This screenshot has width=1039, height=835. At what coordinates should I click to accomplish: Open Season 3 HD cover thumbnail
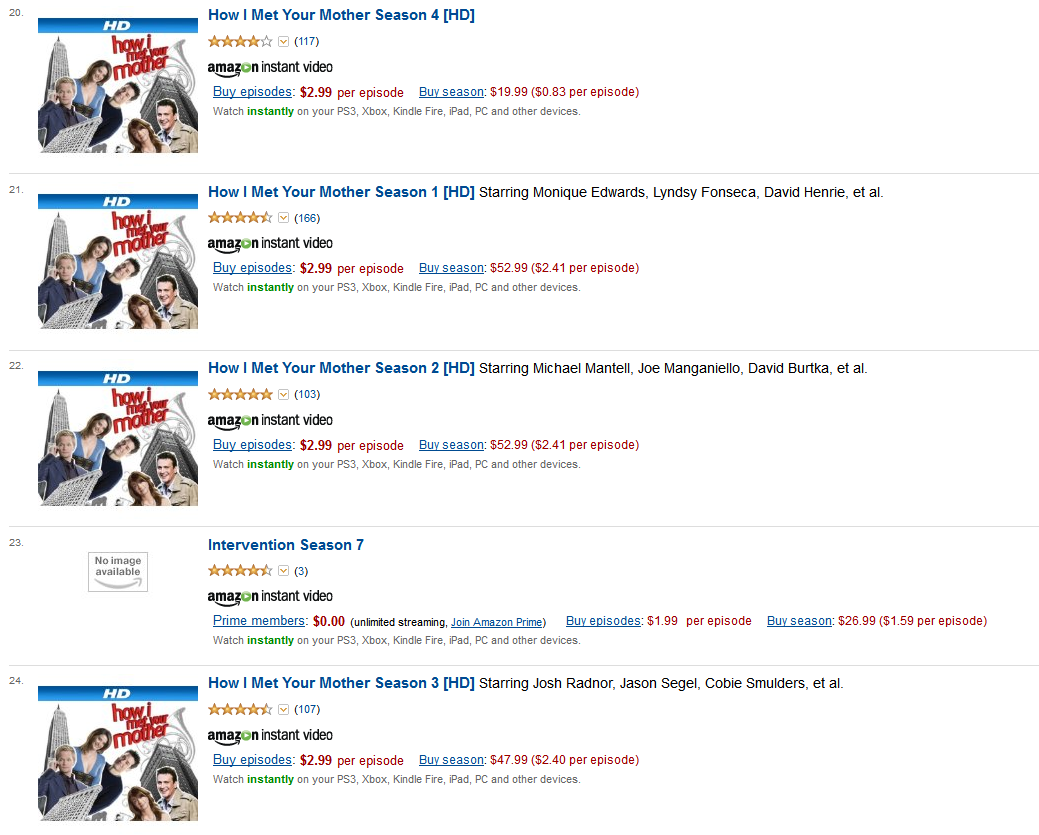click(x=118, y=753)
